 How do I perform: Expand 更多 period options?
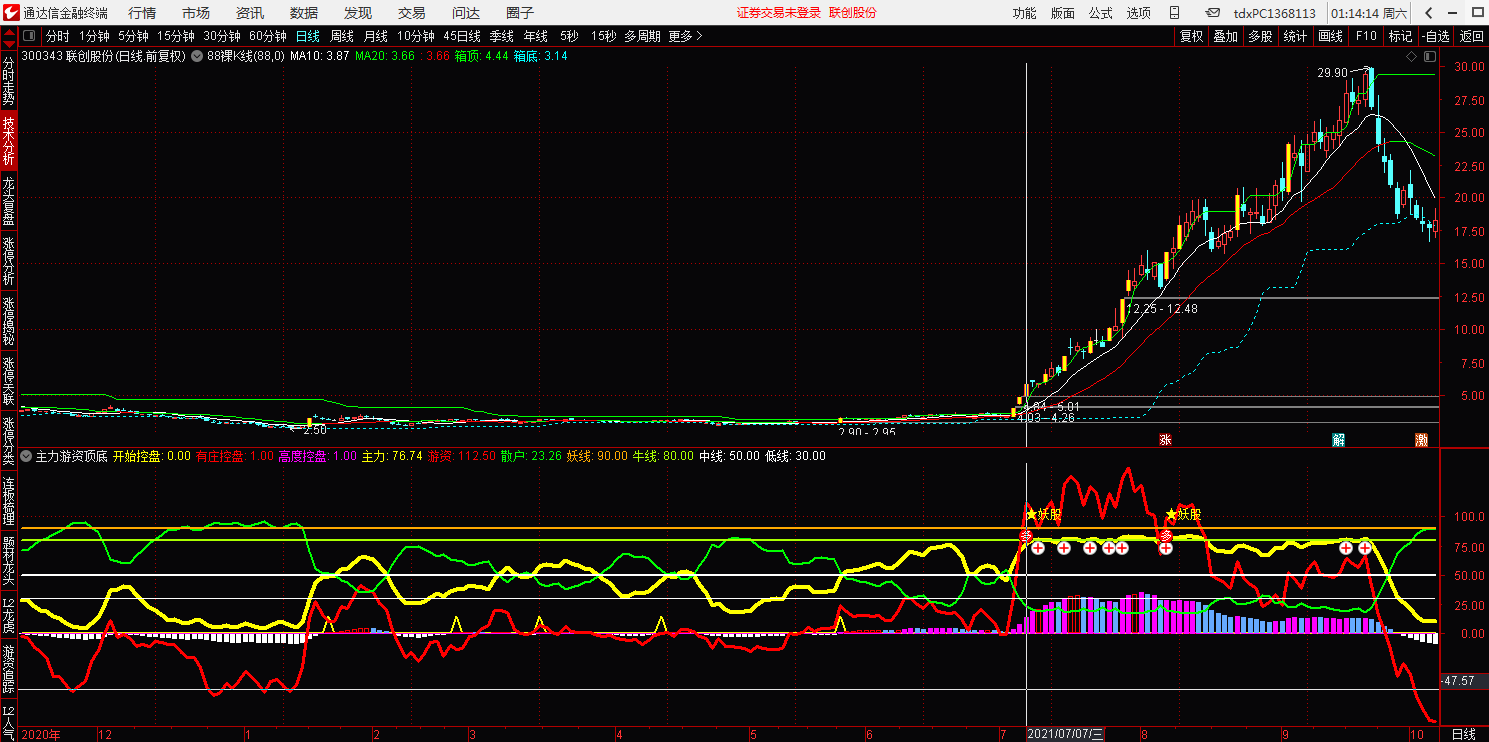click(685, 36)
